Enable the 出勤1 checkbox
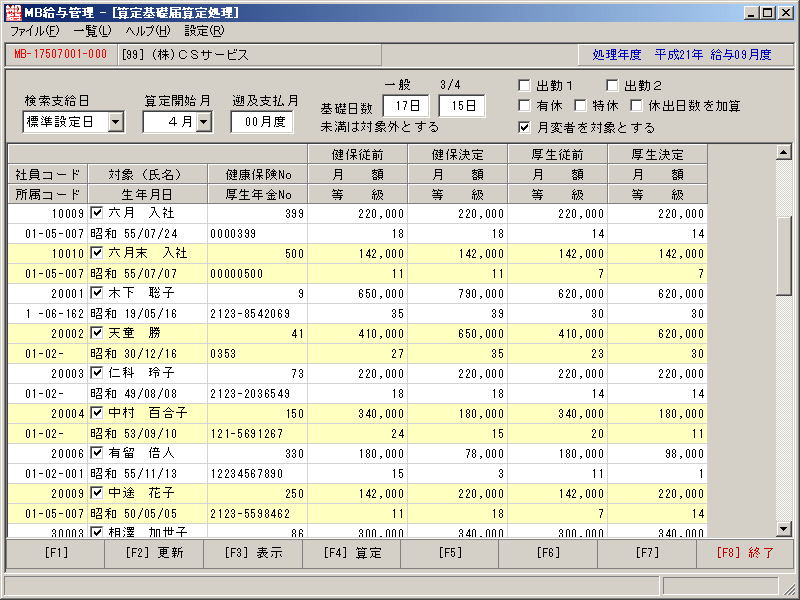The width and height of the screenshot is (800, 600). pyautogui.click(x=524, y=85)
